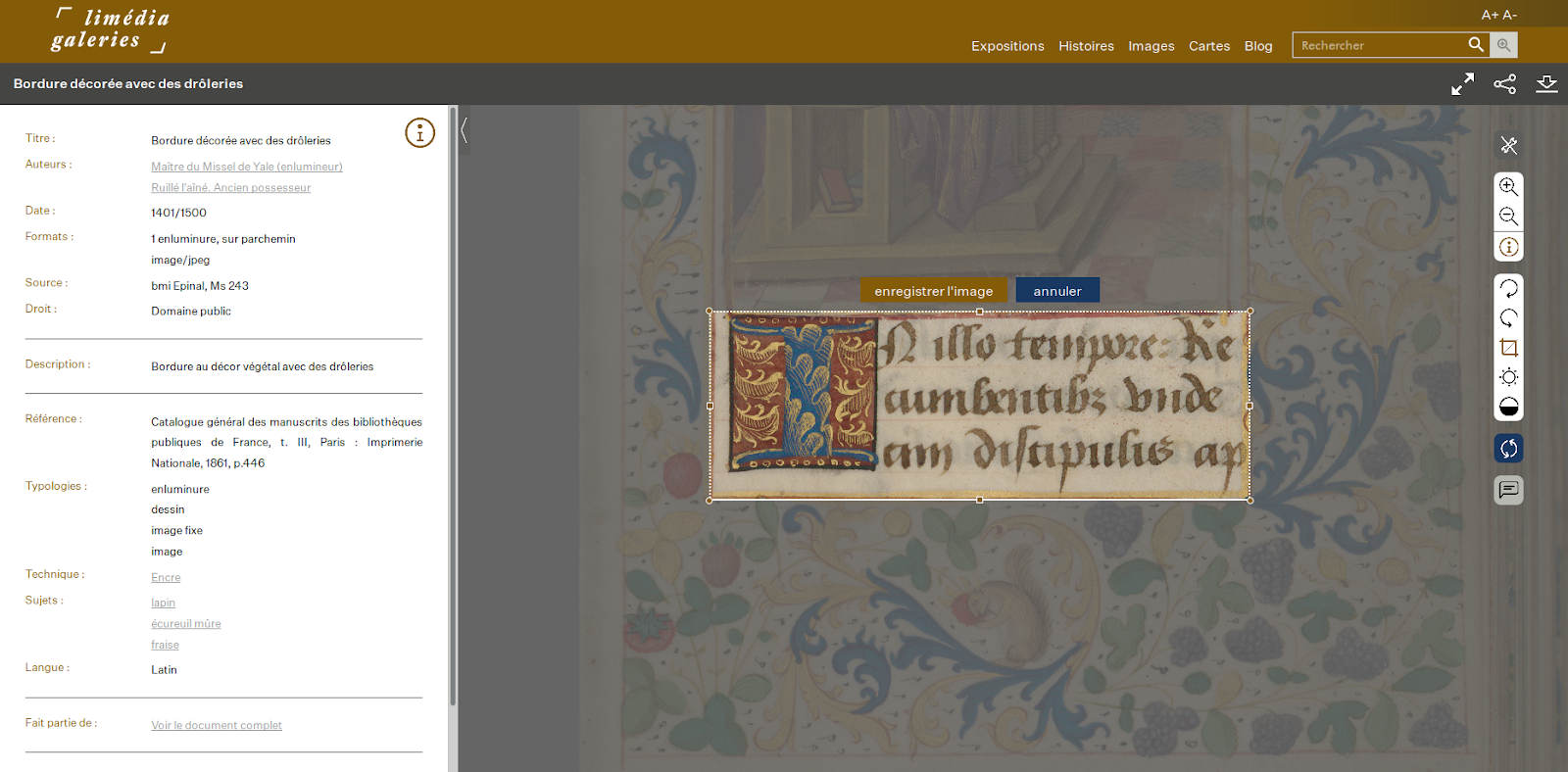Reset image with blue refresh icon
The height and width of the screenshot is (772, 1568).
tap(1509, 449)
